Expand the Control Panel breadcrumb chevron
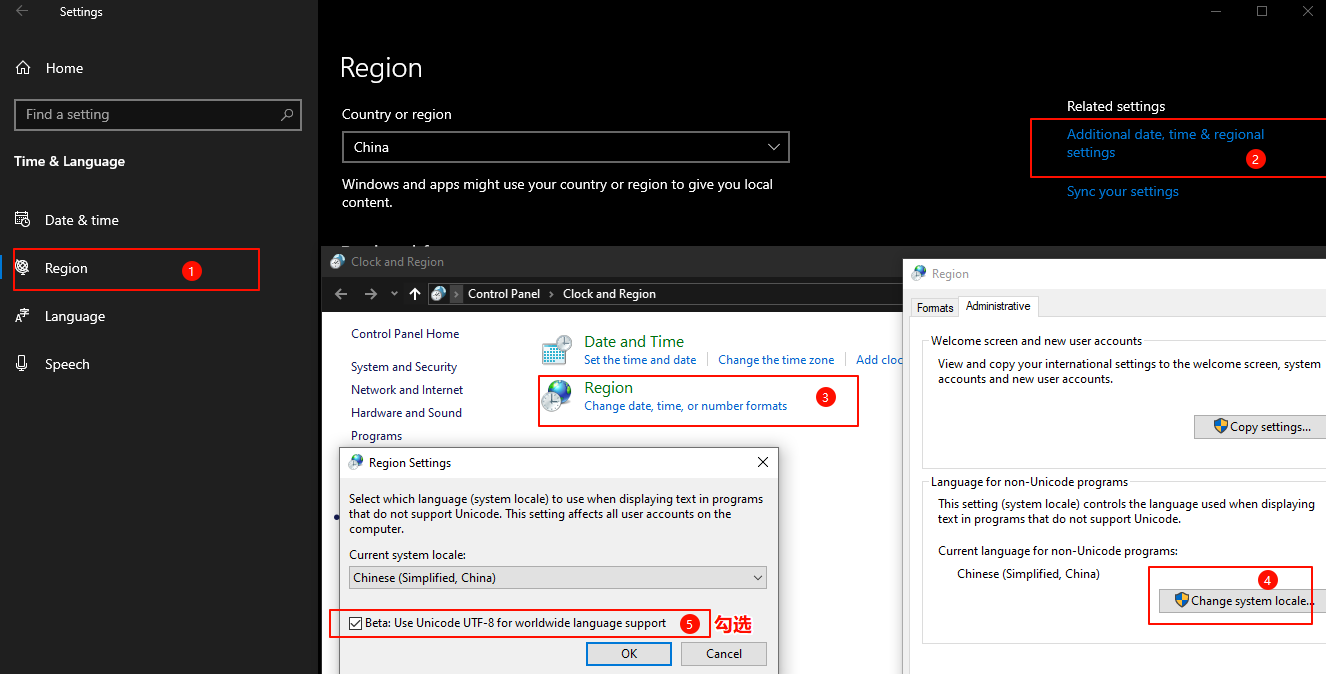Screen dimensions: 1326x674 click(457, 294)
